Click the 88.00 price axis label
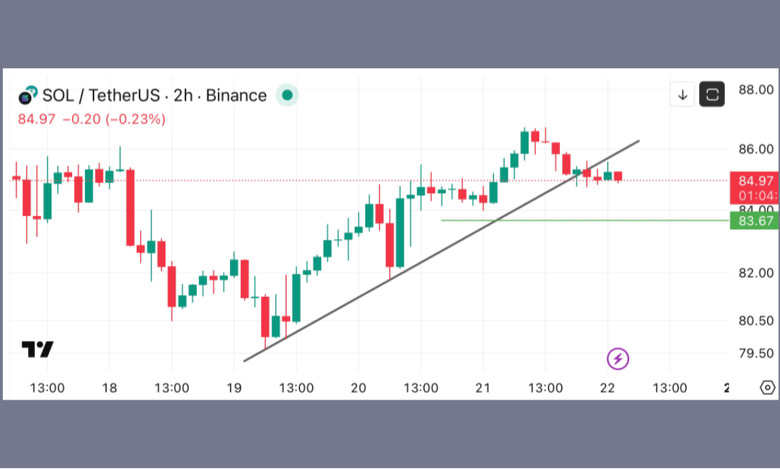This screenshot has width=780, height=469. point(755,90)
